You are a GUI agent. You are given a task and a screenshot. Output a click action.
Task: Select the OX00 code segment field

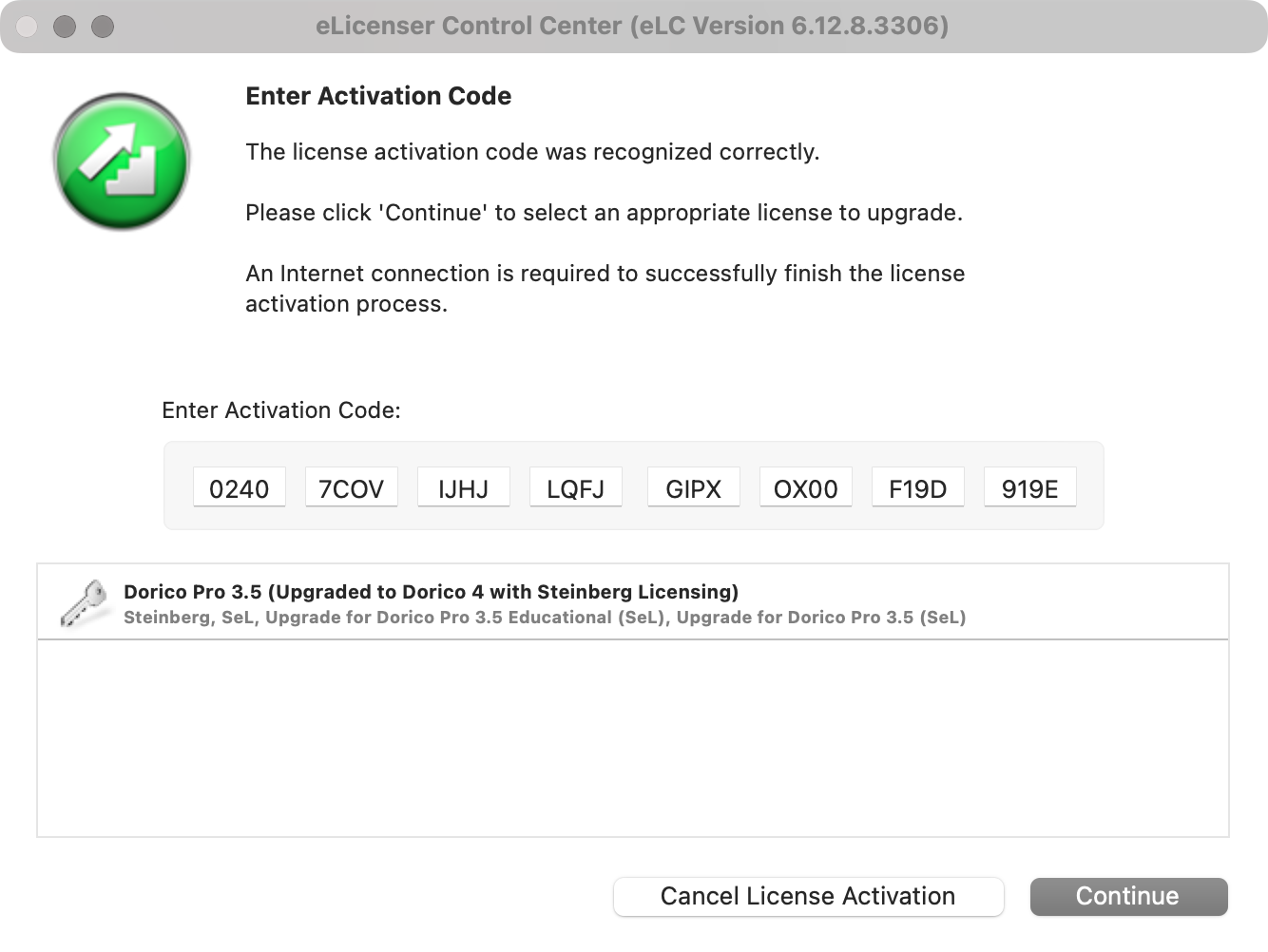806,487
